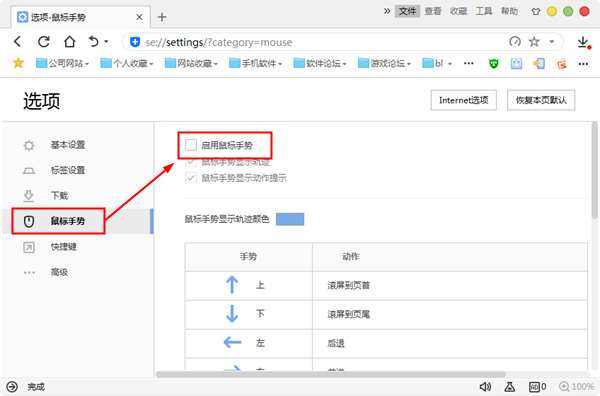Click the 后退 action cell
Screen dimensions: 600x396
click(x=450, y=344)
